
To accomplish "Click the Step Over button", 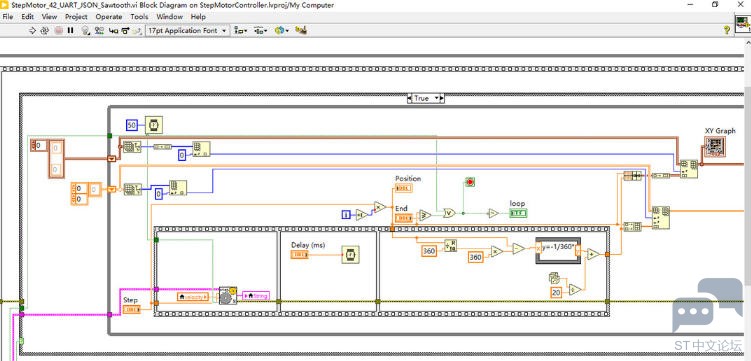I will [x=125, y=31].
